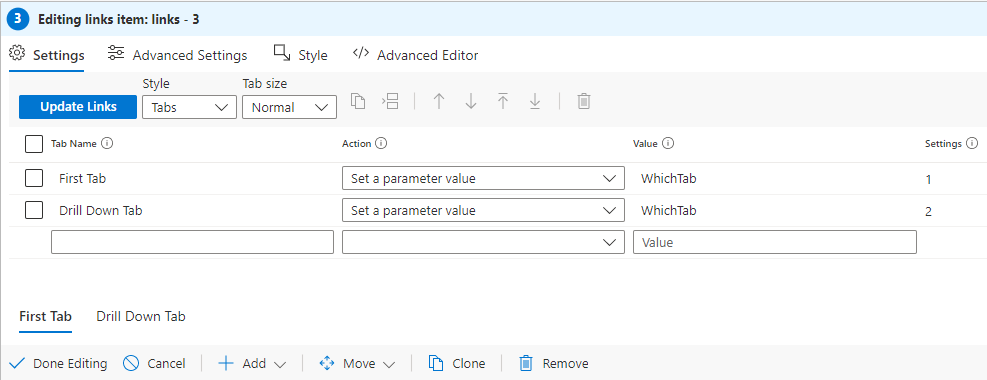Click the insert link row icon
Viewport: 987px width, 380px height.
(x=390, y=101)
